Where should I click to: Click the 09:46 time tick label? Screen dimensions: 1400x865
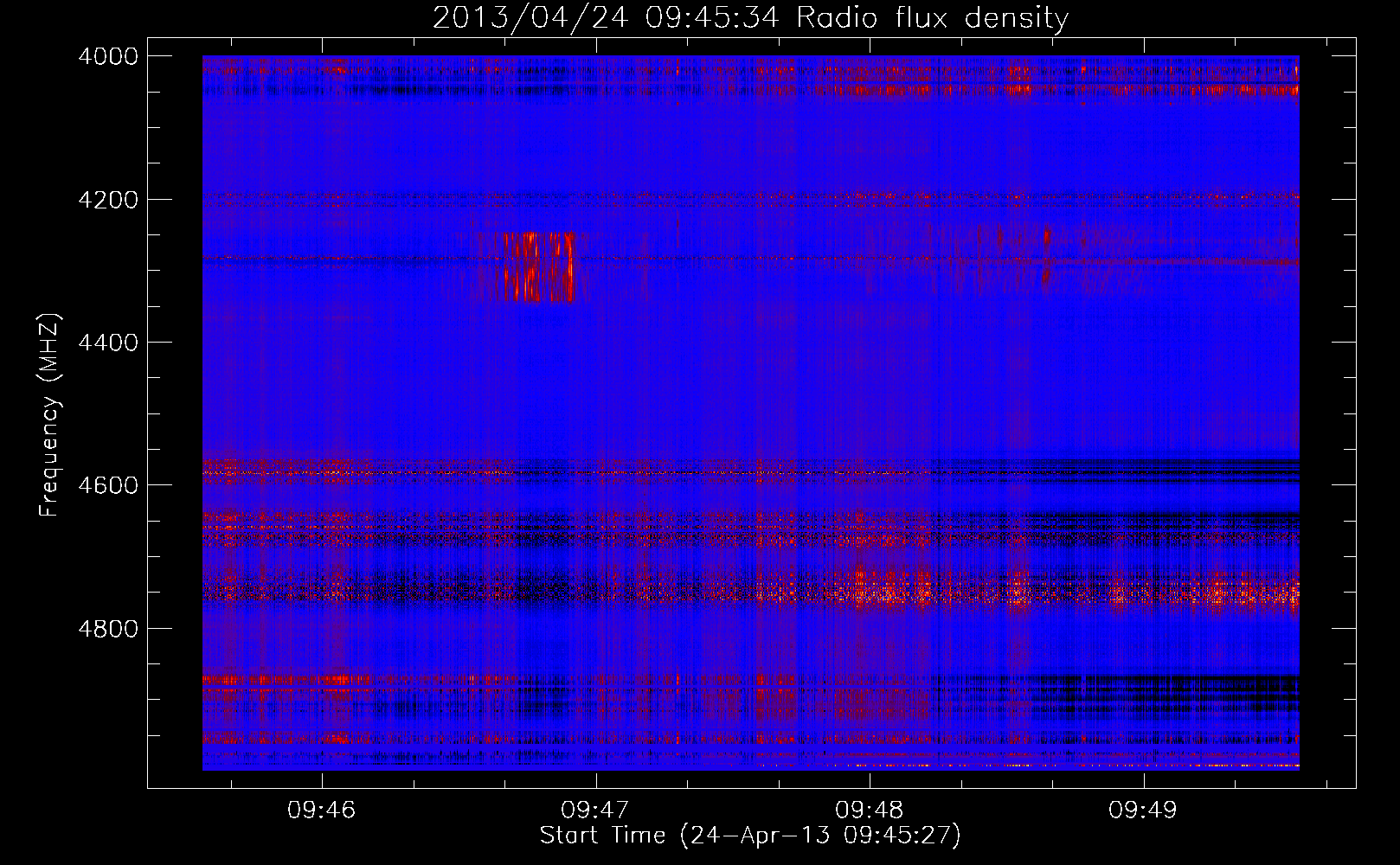coord(322,811)
